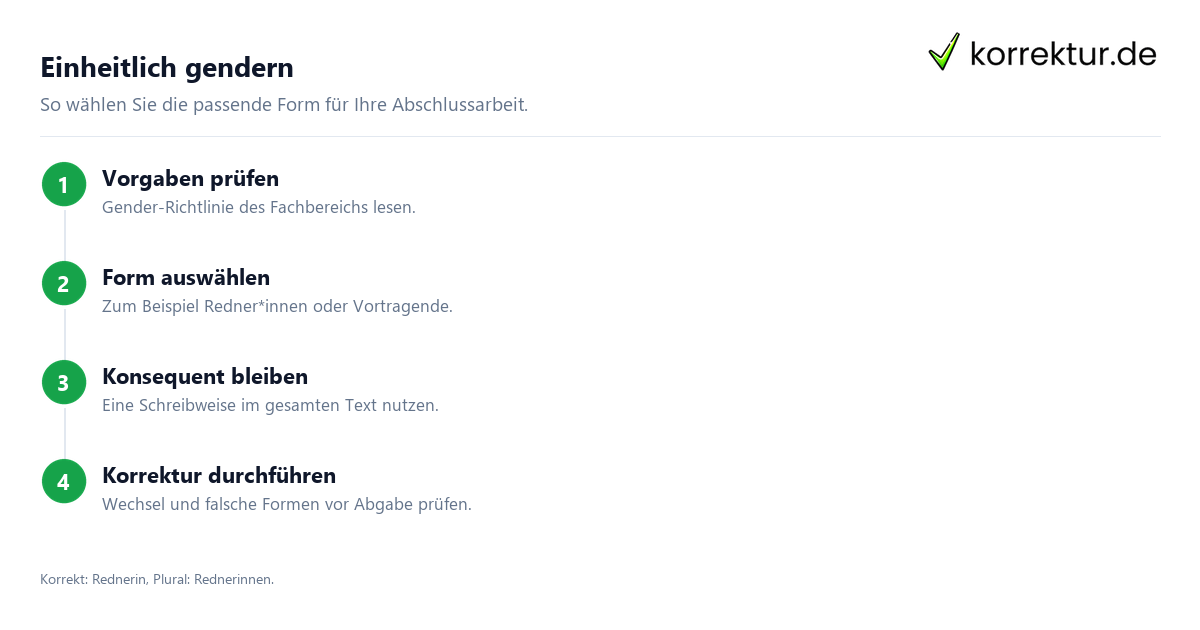Click the Eine Schreibweise im gesamten Text line

click(270, 405)
